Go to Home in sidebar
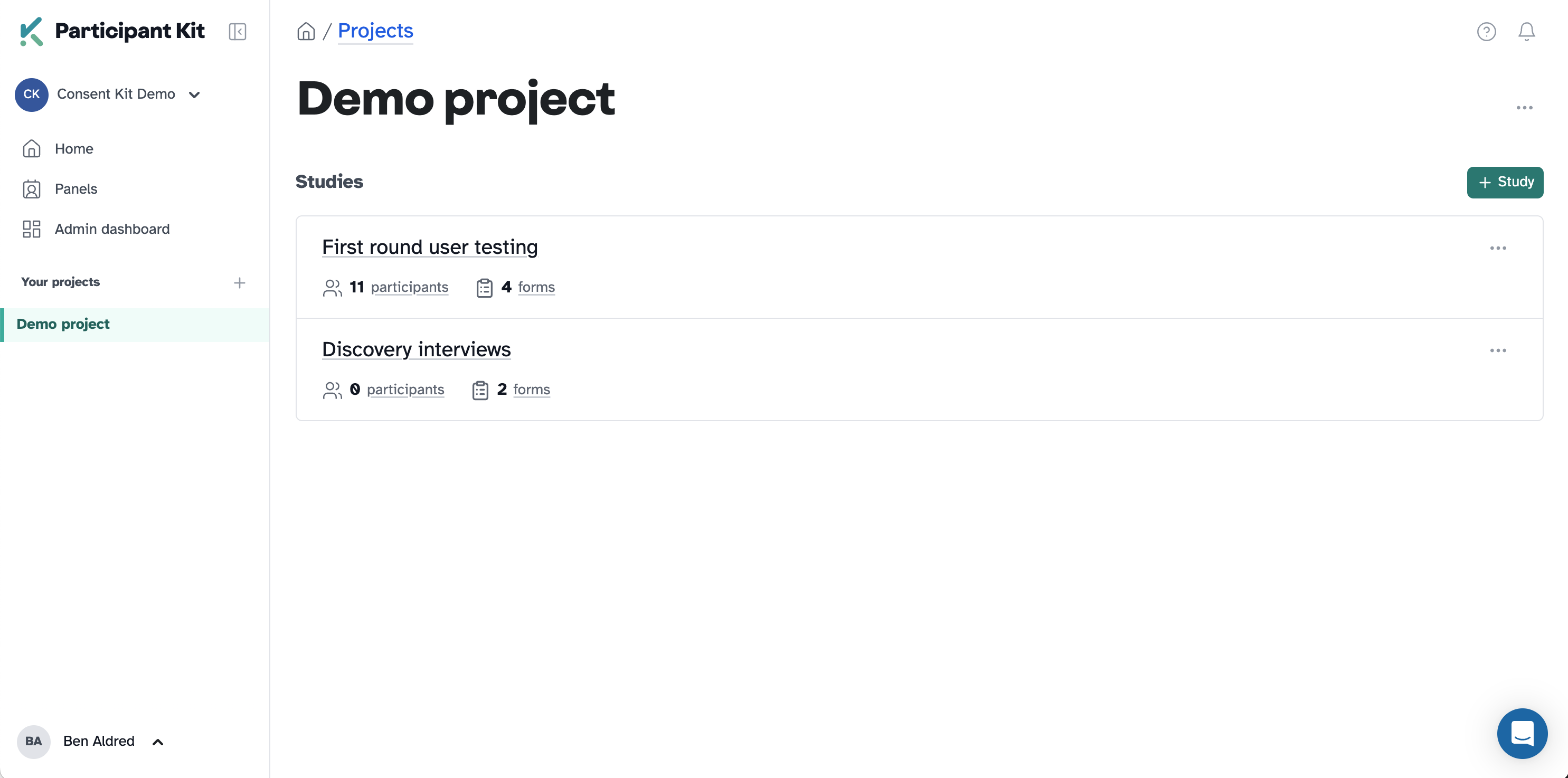This screenshot has width=1568, height=778. 74,148
